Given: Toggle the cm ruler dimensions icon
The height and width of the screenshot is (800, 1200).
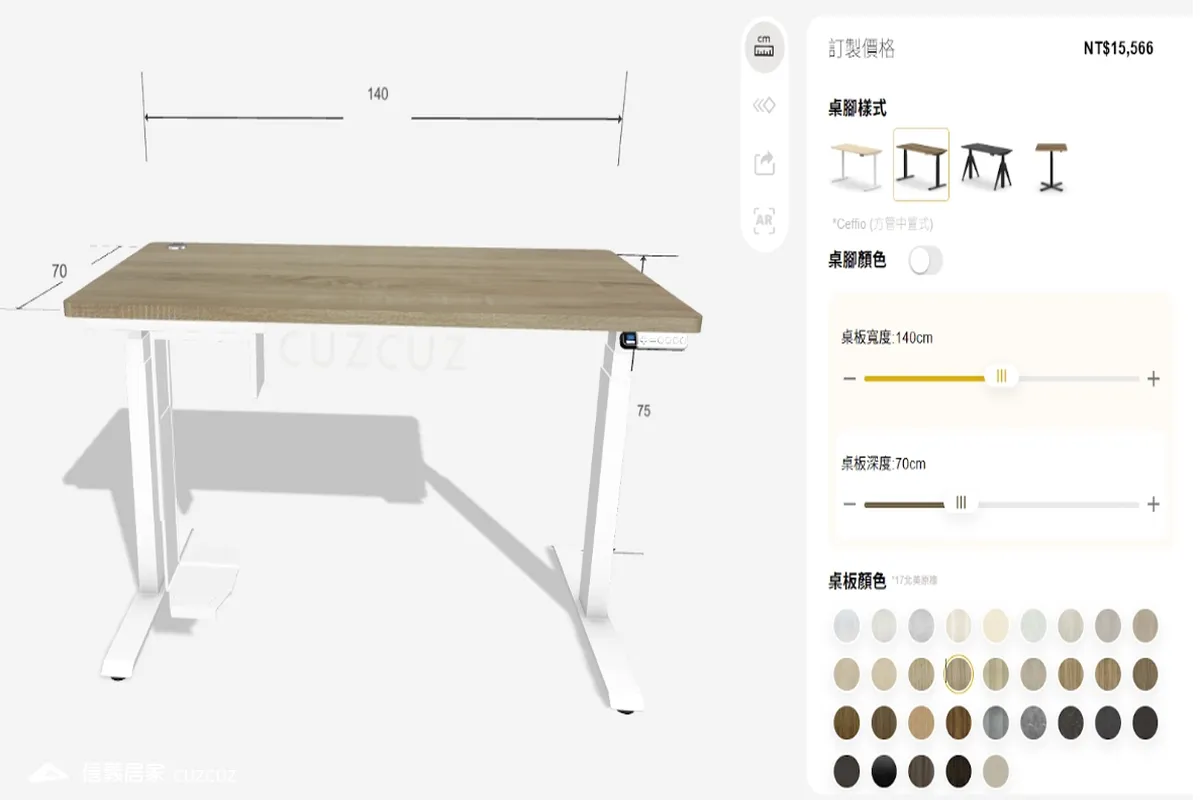Looking at the screenshot, I should pos(765,46).
